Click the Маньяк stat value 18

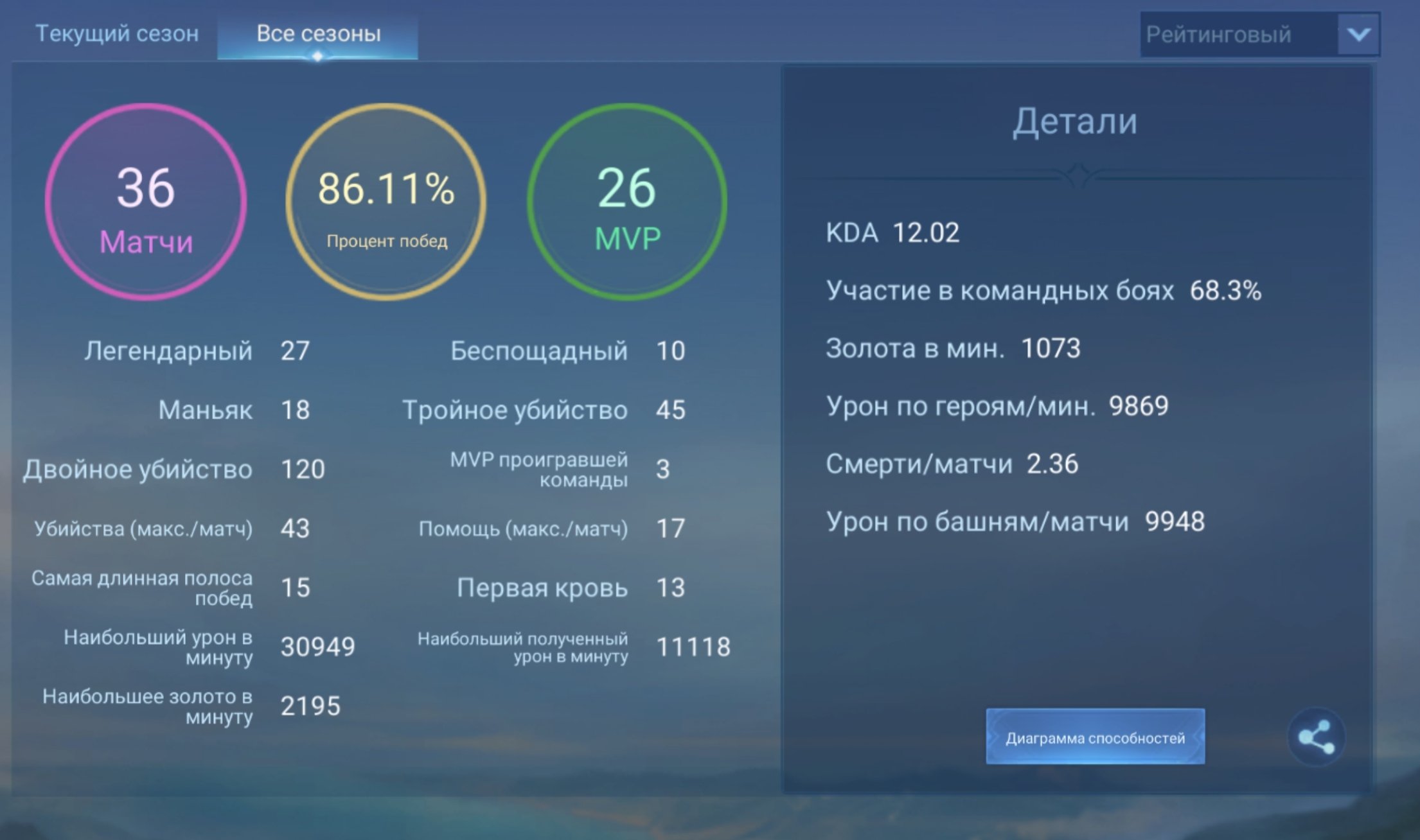tap(296, 410)
